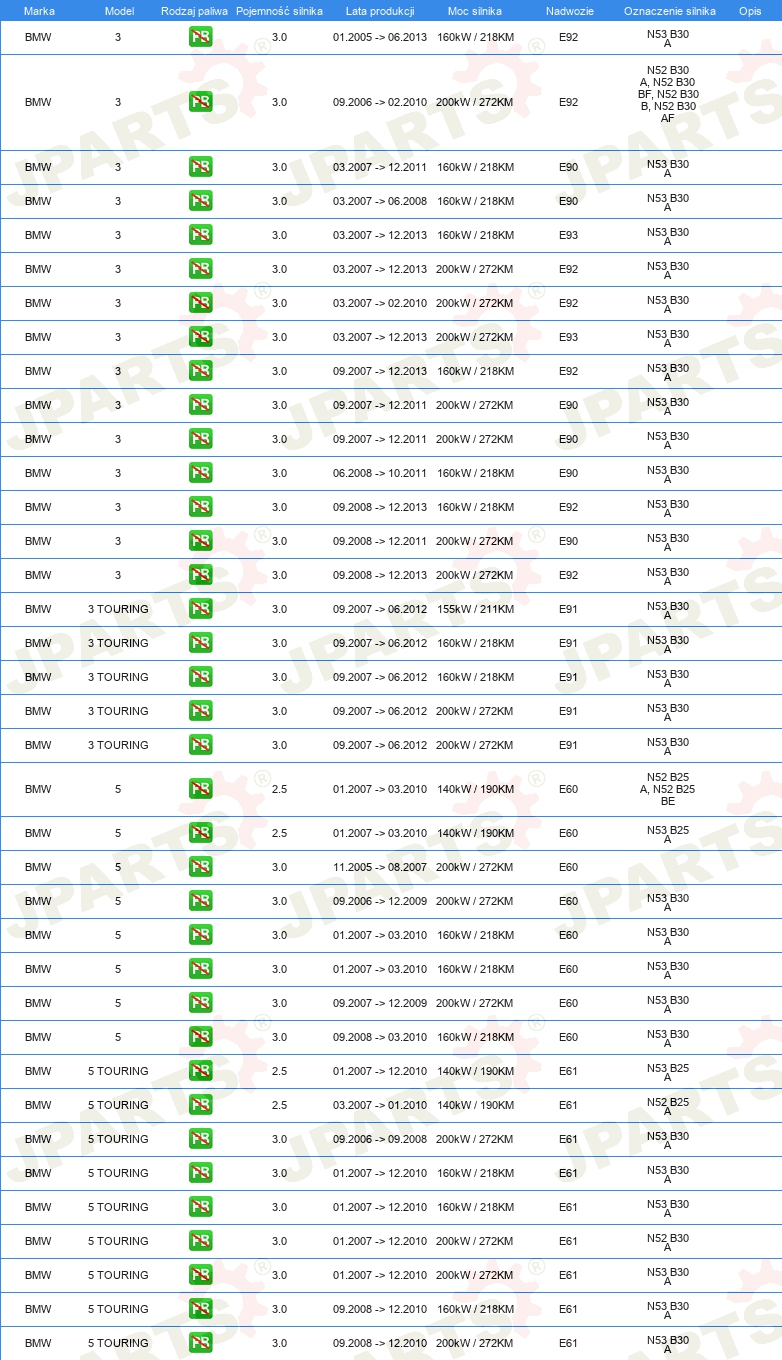Click the Rodzaj paliwa column header
Screen dimensions: 782x1360
(x=194, y=11)
